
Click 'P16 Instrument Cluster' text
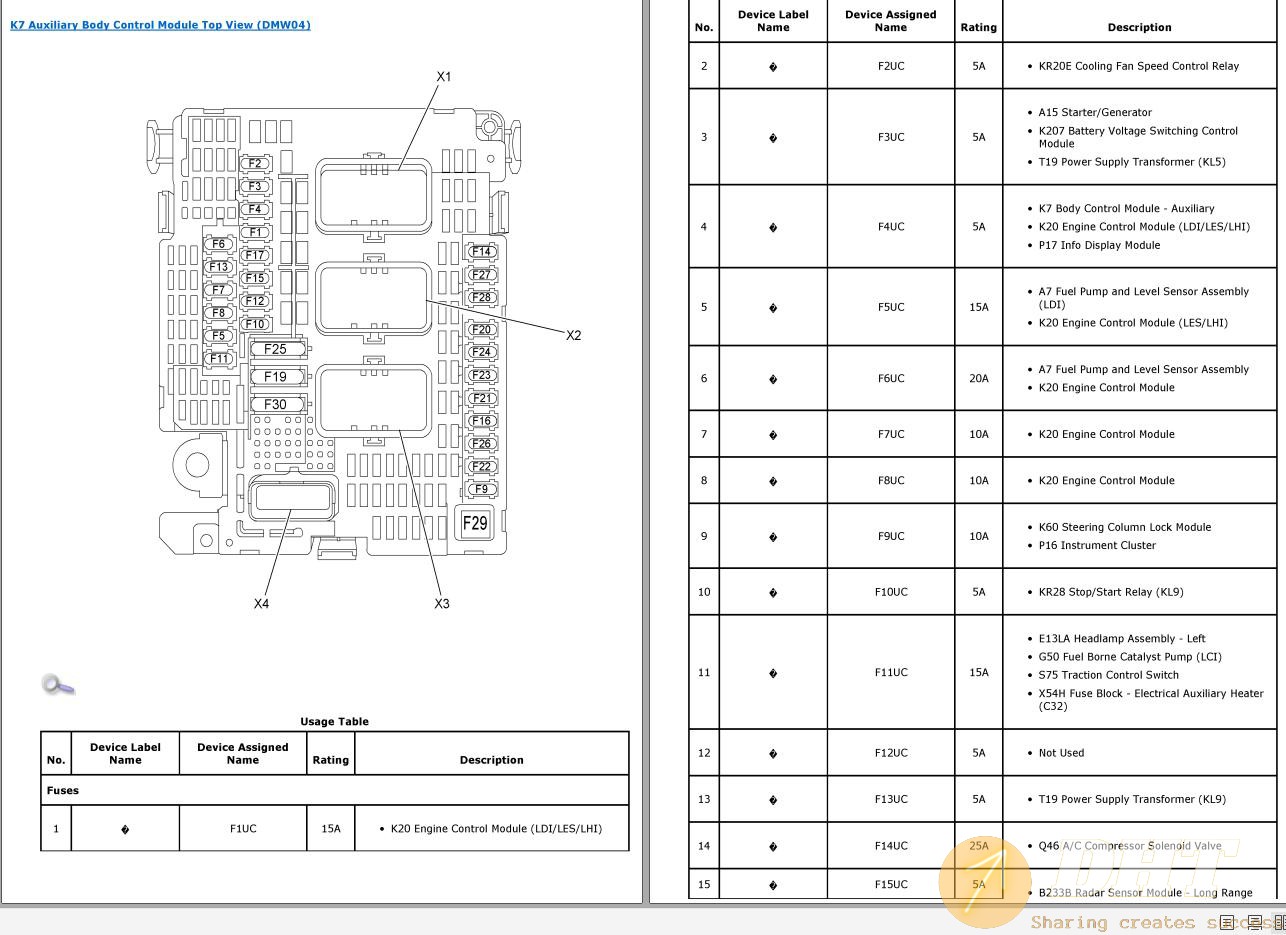click(1097, 545)
